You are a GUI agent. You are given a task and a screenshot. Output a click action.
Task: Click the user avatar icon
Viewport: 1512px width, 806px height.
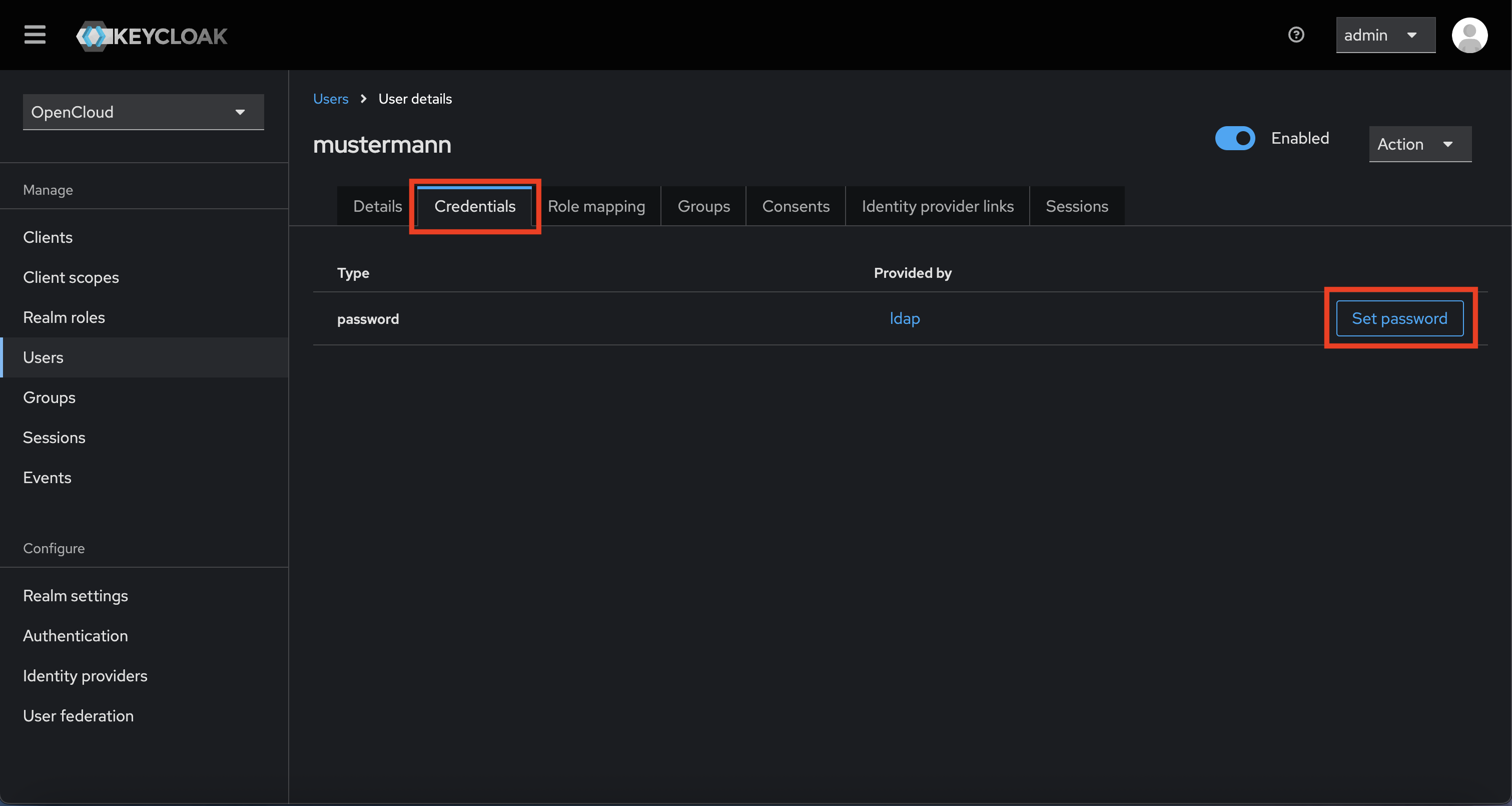1469,35
